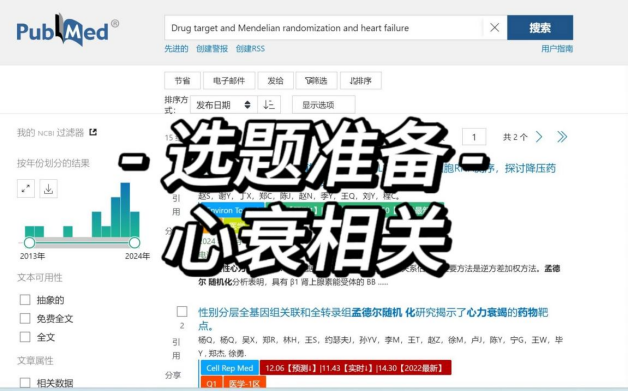Click the 医学-1区 category badge
The image size is (628, 392).
(244, 383)
